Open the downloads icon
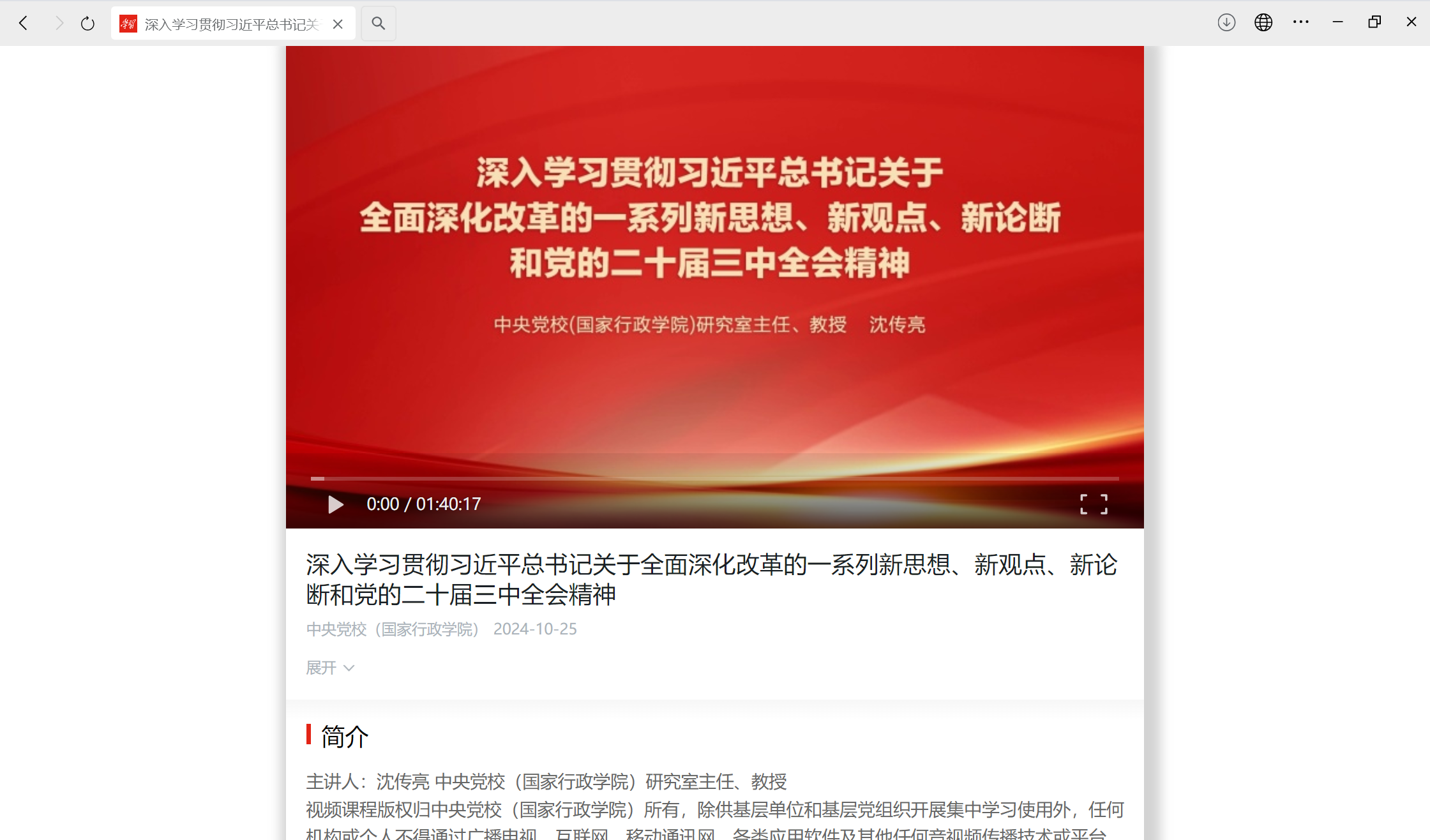The height and width of the screenshot is (840, 1430). pyautogui.click(x=1226, y=22)
